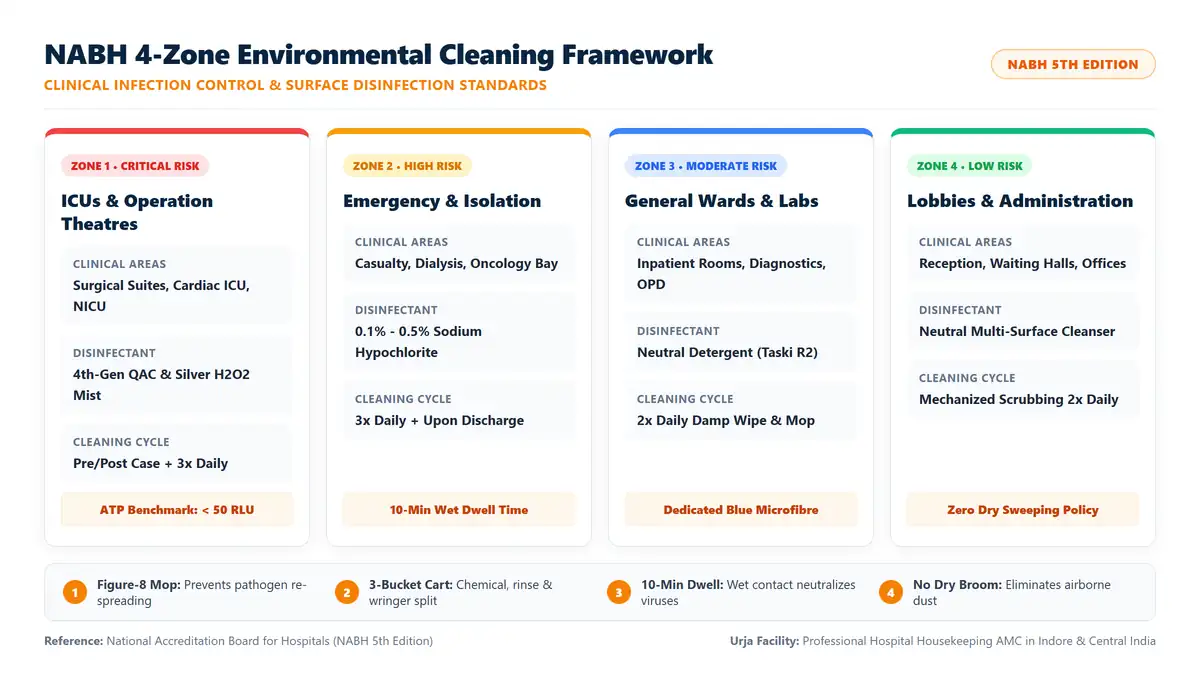Click the 10-Min Wet Dwell Time banner
The width and height of the screenshot is (1200, 675).
(459, 510)
